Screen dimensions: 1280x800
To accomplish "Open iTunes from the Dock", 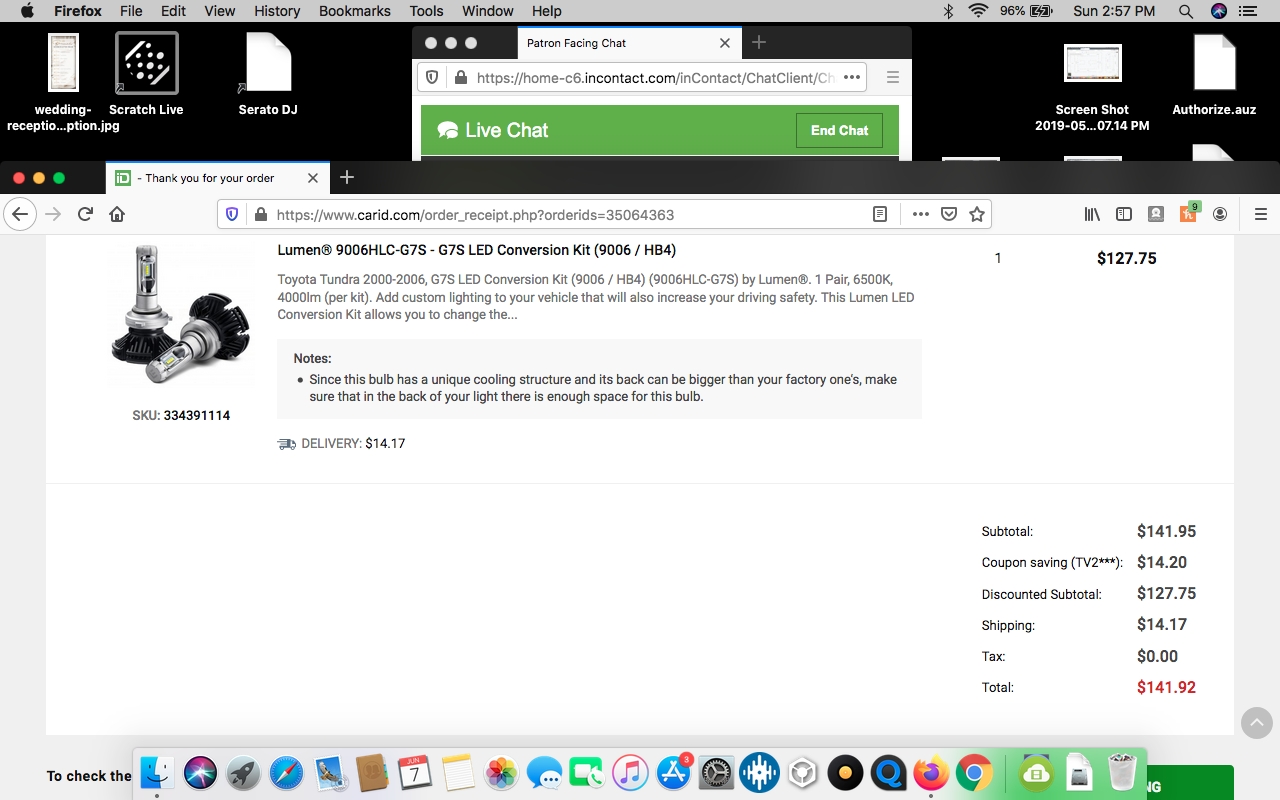I will (630, 773).
